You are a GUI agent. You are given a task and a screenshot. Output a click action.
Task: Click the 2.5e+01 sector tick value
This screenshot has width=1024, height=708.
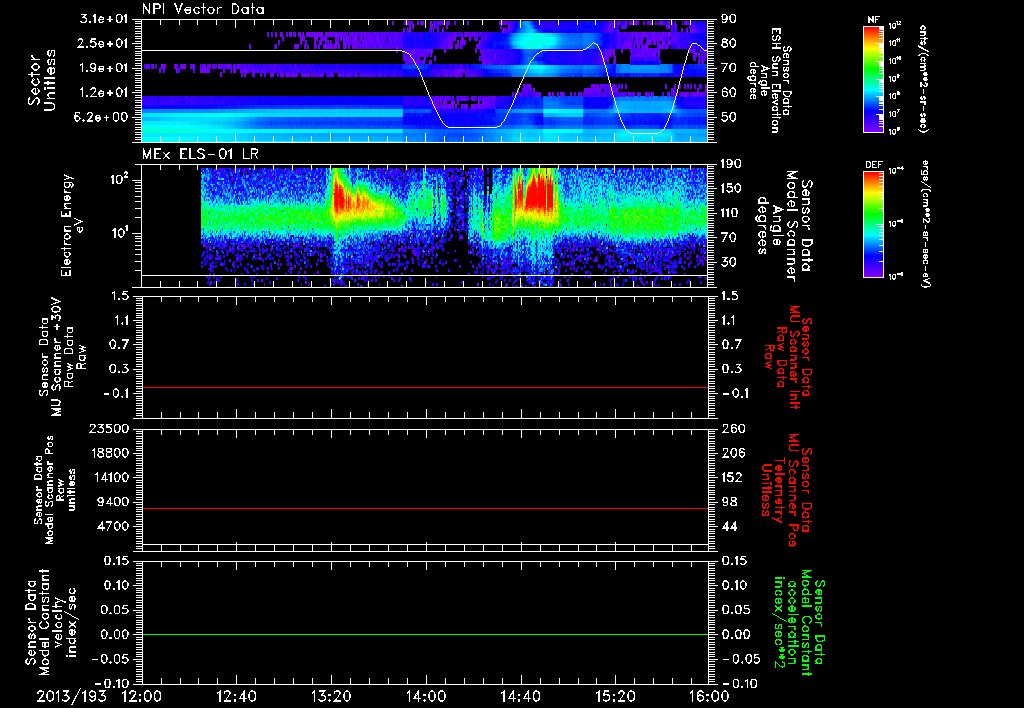104,43
